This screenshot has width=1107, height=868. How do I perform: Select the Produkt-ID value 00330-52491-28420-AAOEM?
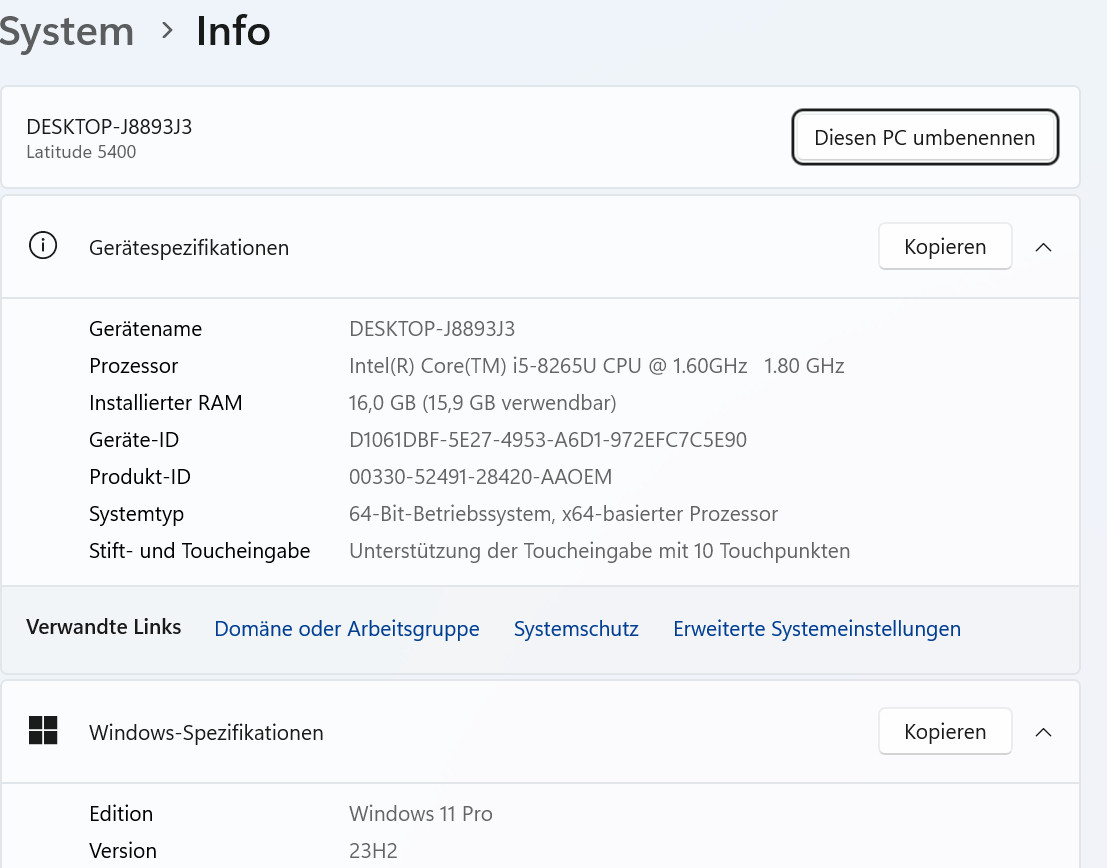click(480, 477)
